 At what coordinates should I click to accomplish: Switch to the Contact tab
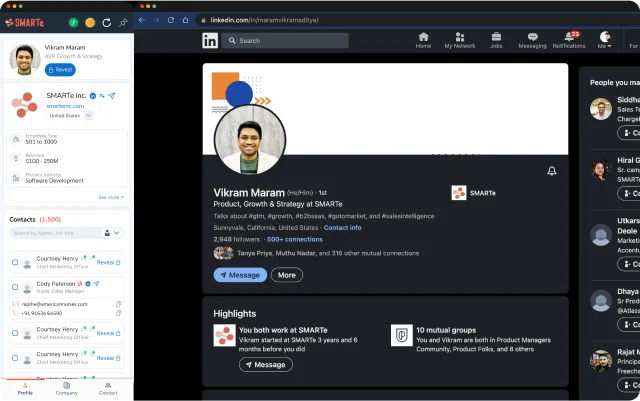[108, 389]
